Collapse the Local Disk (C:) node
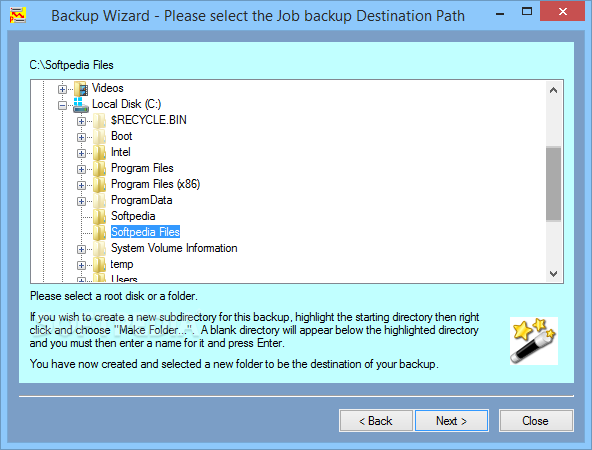The image size is (592, 450). [62, 105]
